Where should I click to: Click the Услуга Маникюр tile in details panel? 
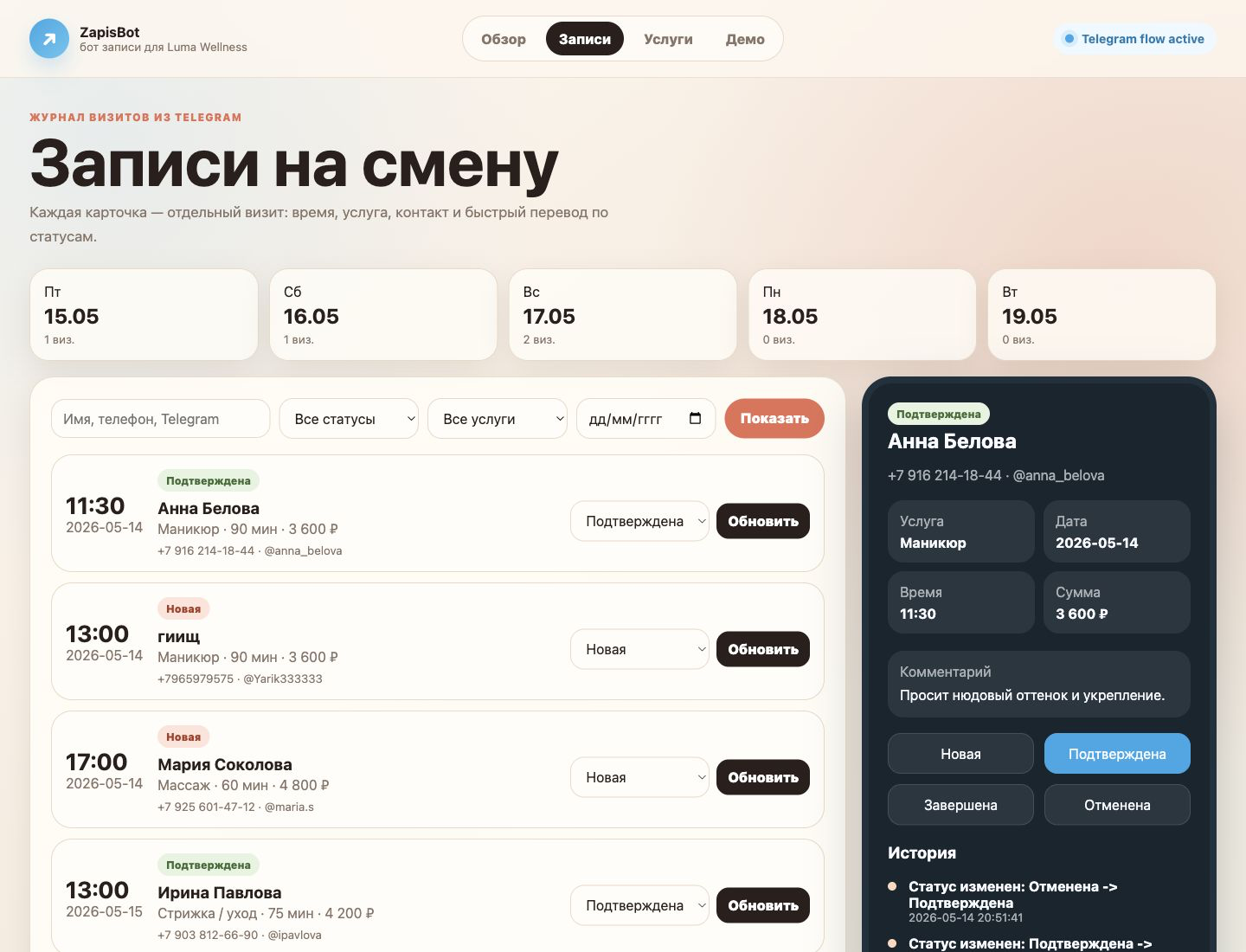pyautogui.click(x=960, y=531)
